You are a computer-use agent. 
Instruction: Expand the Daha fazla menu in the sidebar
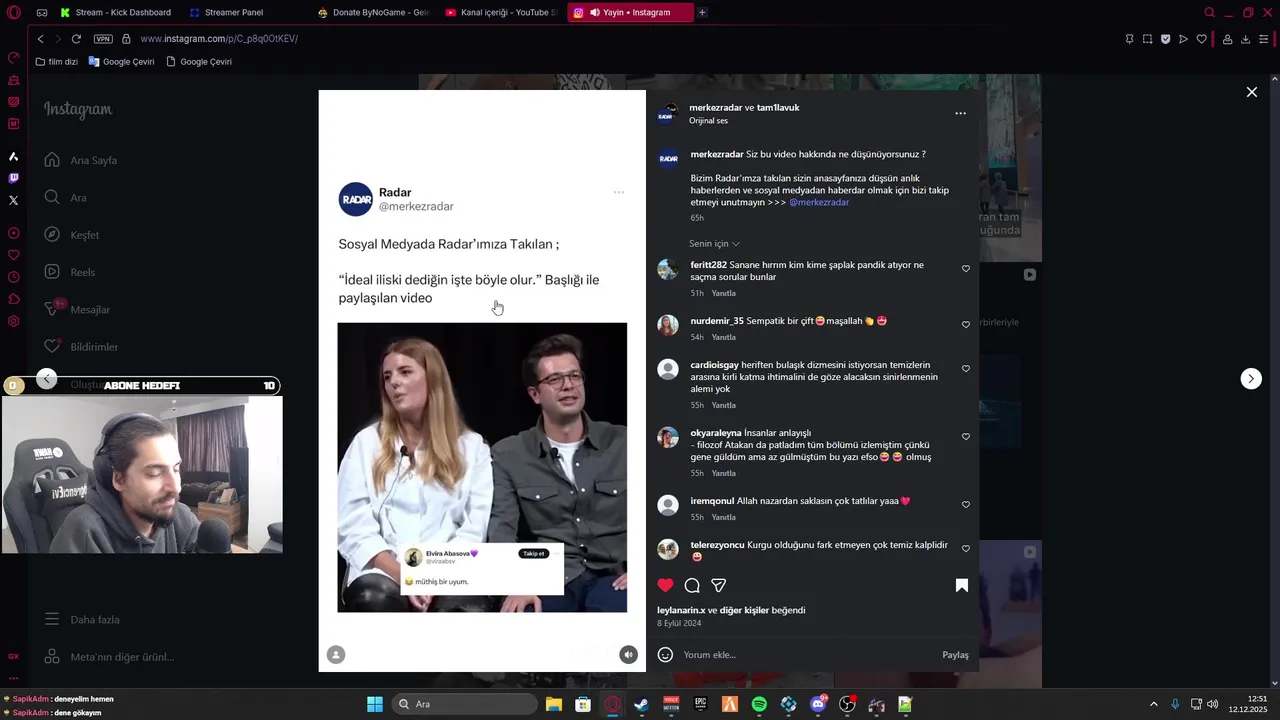(x=82, y=620)
